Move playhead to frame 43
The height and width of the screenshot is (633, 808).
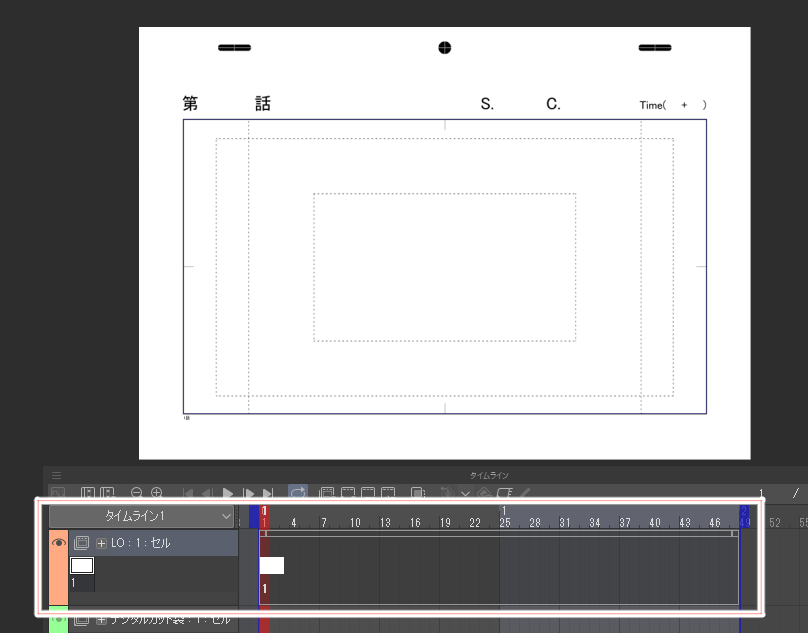pyautogui.click(x=685, y=523)
